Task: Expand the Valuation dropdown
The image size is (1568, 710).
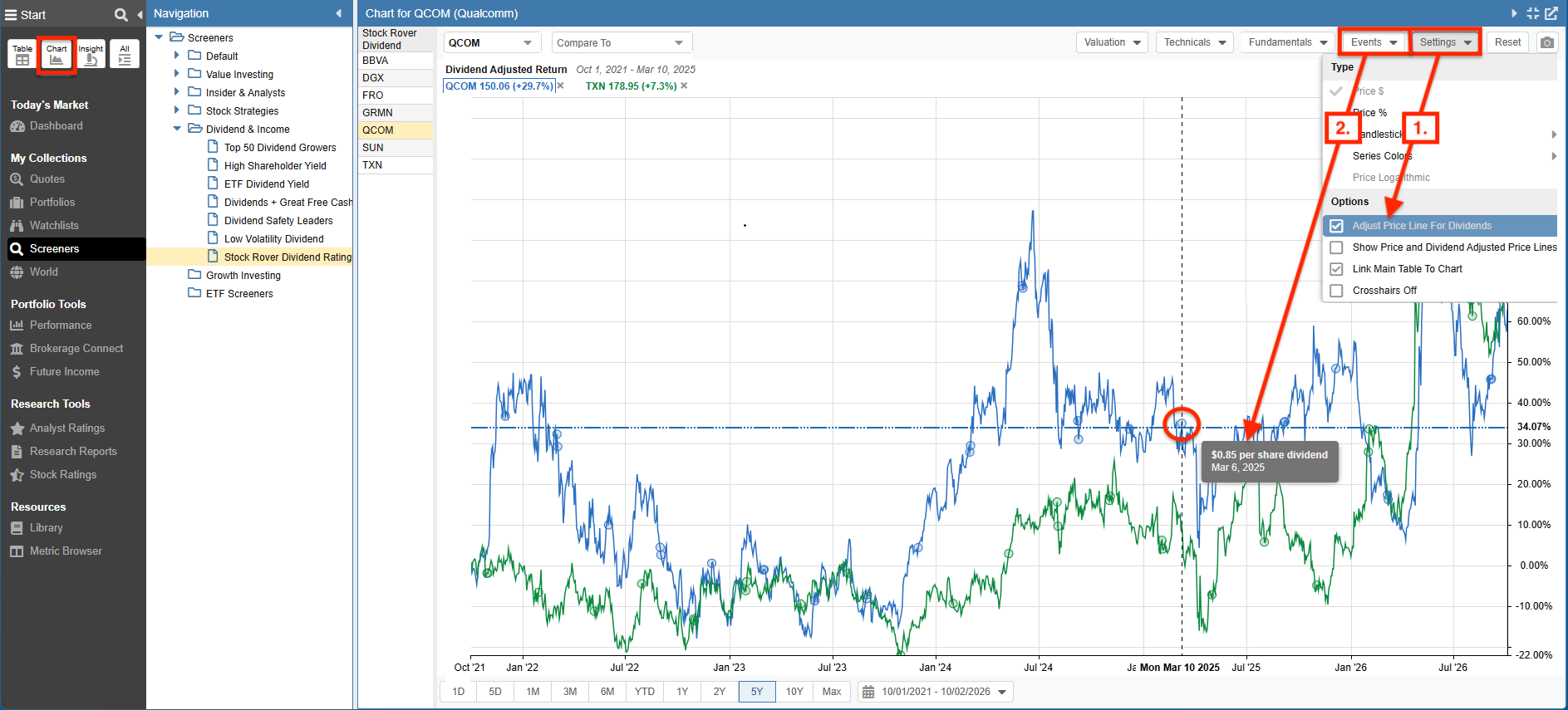Action: click(1112, 42)
